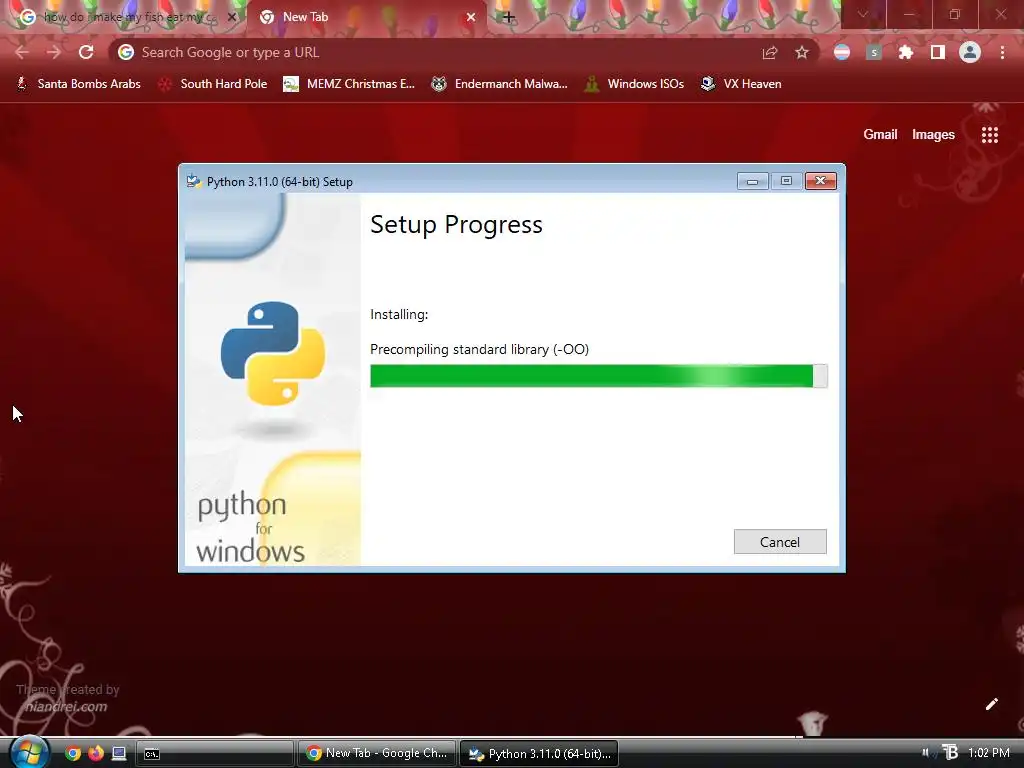
Task: Open MEMZ Christmas bookmark
Action: (x=349, y=84)
